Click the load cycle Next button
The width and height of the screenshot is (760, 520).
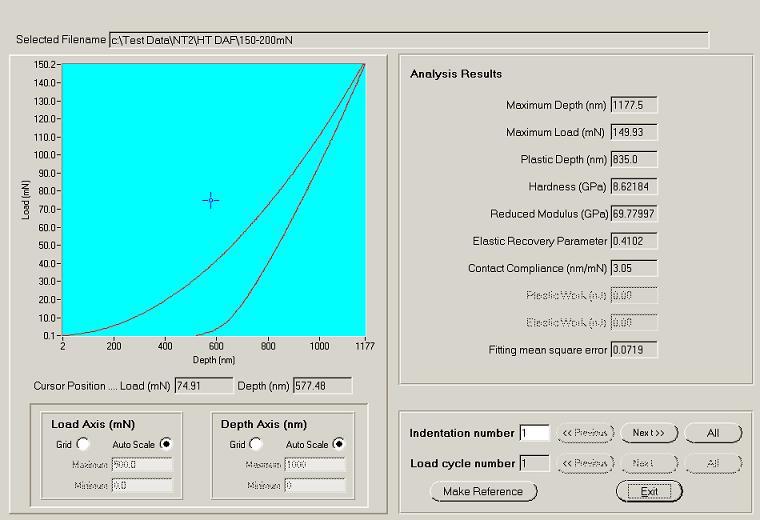coord(649,463)
